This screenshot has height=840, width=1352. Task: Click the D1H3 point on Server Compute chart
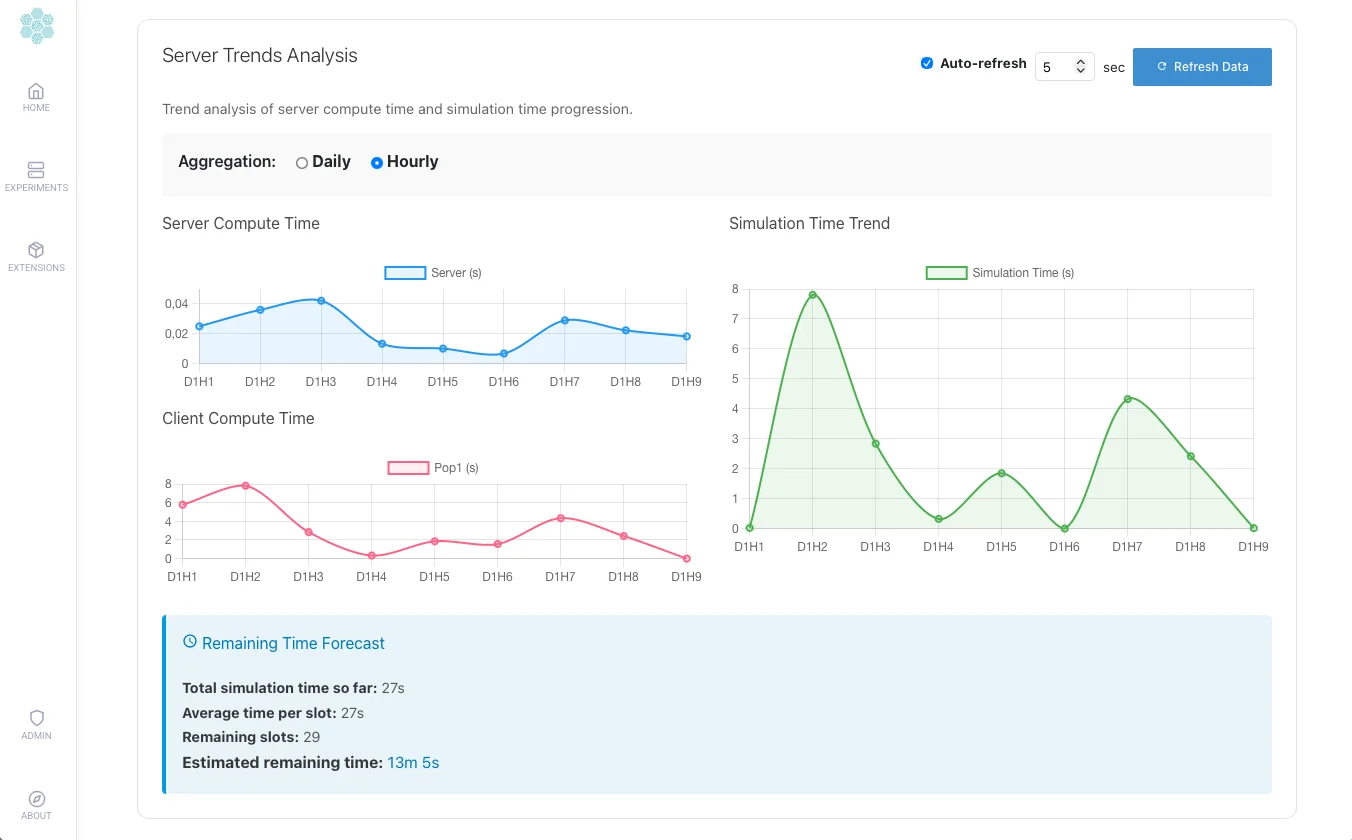(321, 300)
